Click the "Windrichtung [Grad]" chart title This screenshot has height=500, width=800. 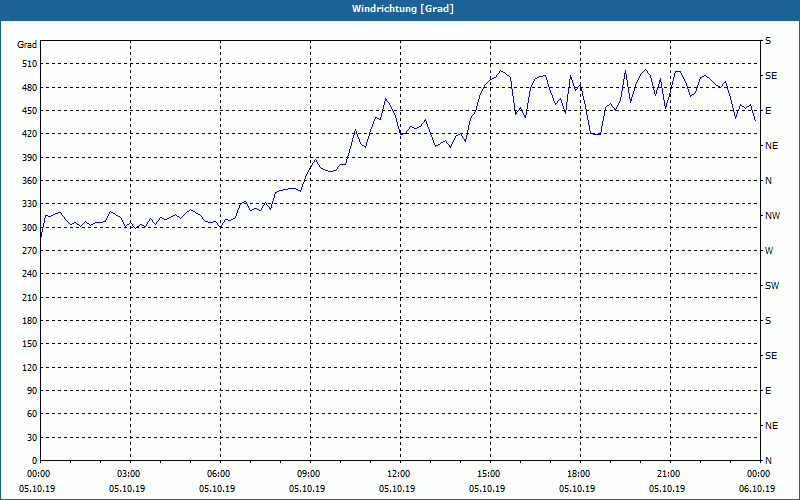403,9
